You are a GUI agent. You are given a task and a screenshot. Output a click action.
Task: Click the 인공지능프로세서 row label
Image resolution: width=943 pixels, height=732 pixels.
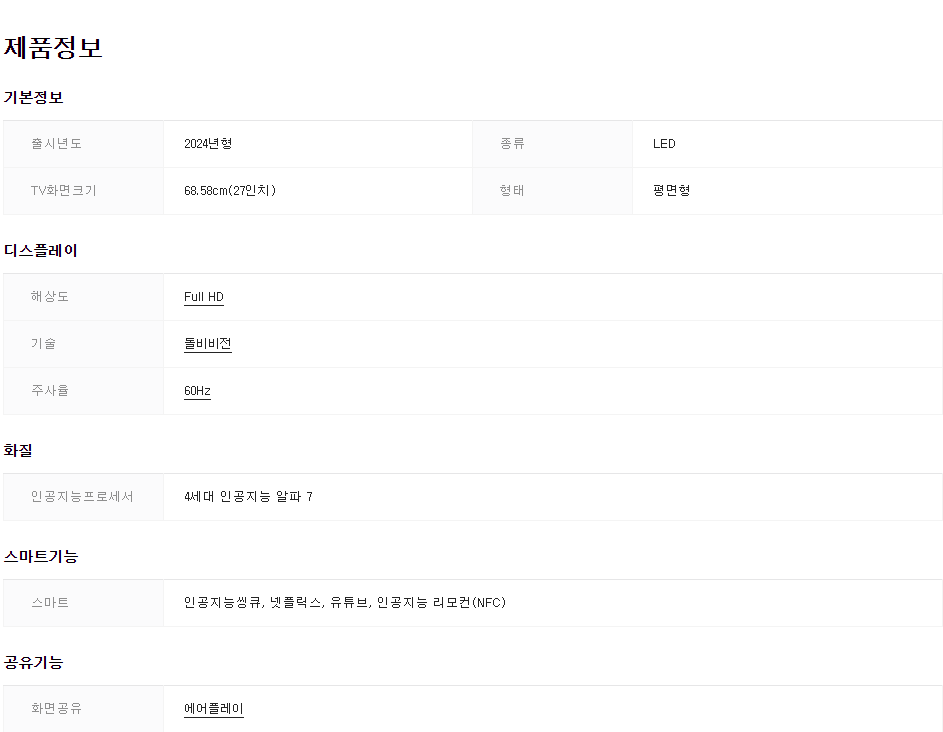[82, 497]
